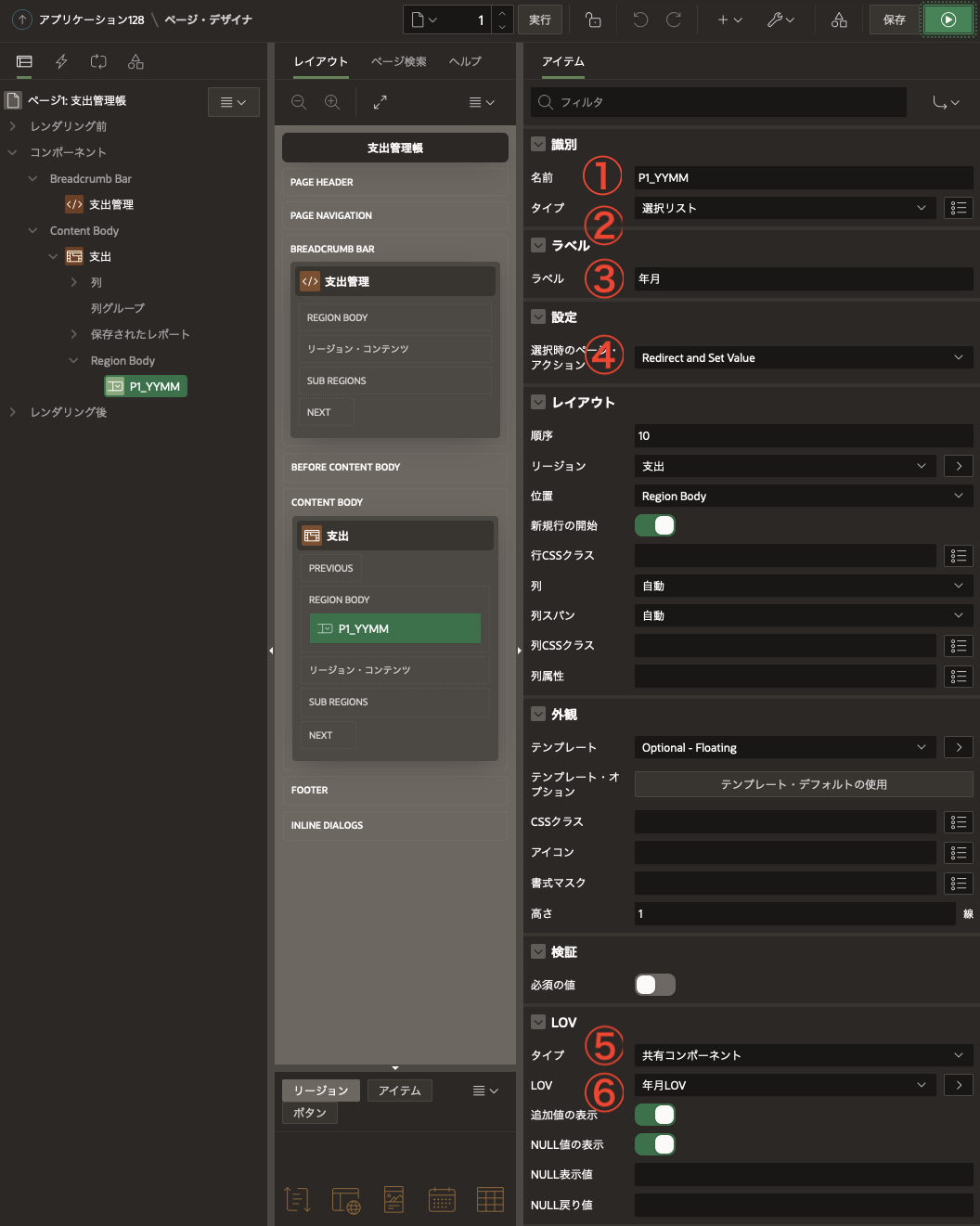Screen dimensions: 980x1226
Task: Save and run the page
Action: pos(948,19)
